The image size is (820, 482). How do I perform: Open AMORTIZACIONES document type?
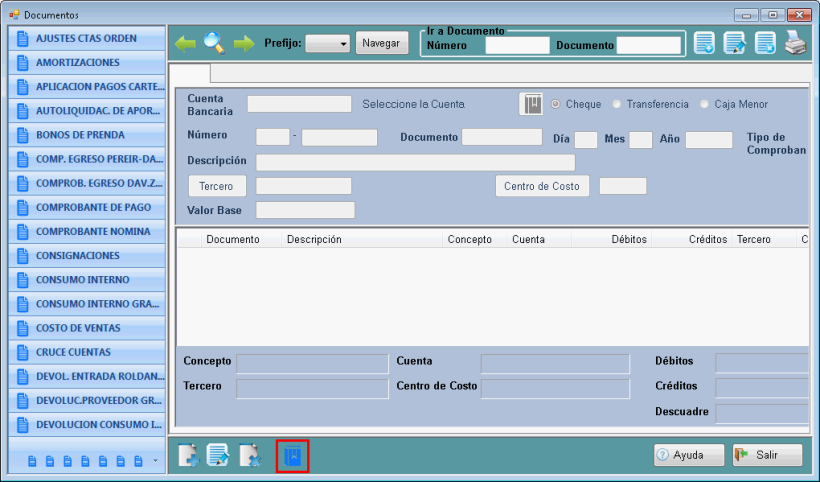[x=87, y=62]
